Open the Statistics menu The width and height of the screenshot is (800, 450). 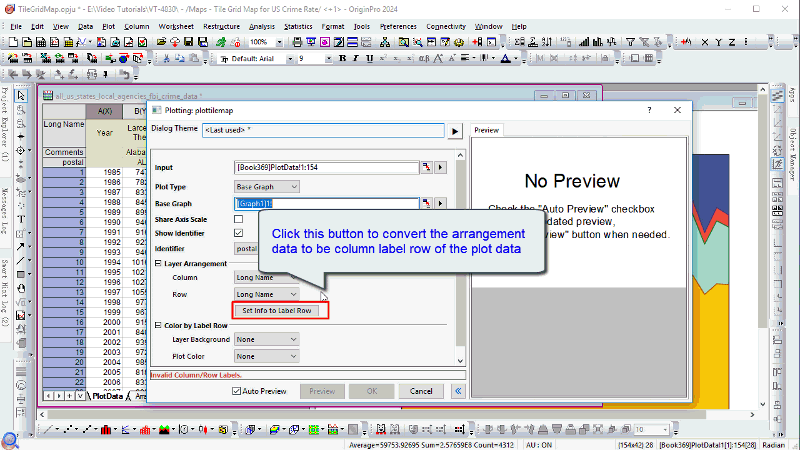(297, 25)
